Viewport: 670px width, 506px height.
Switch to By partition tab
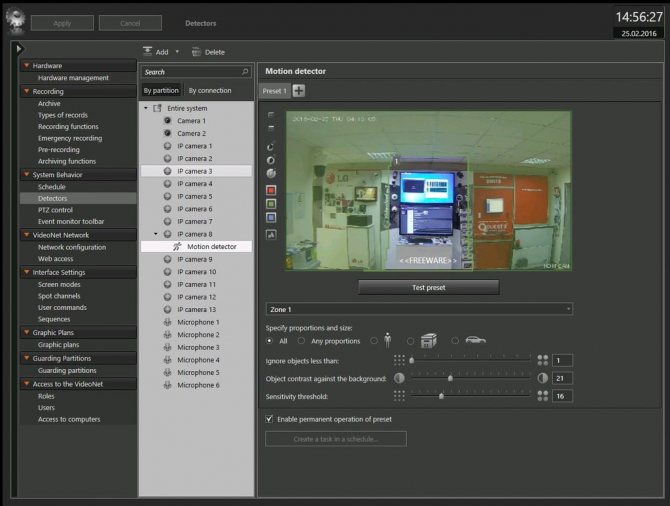tap(161, 90)
